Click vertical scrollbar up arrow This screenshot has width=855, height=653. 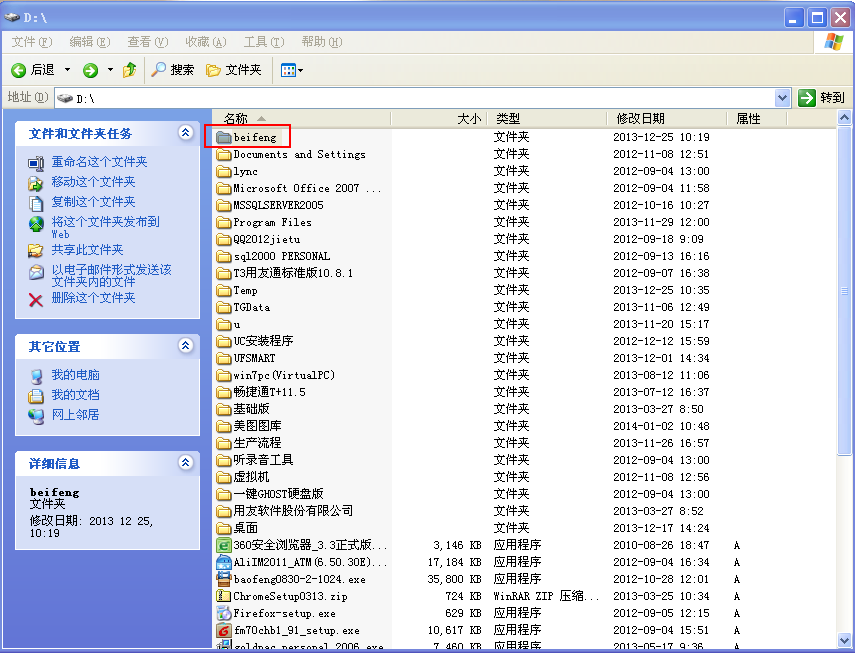[x=844, y=117]
